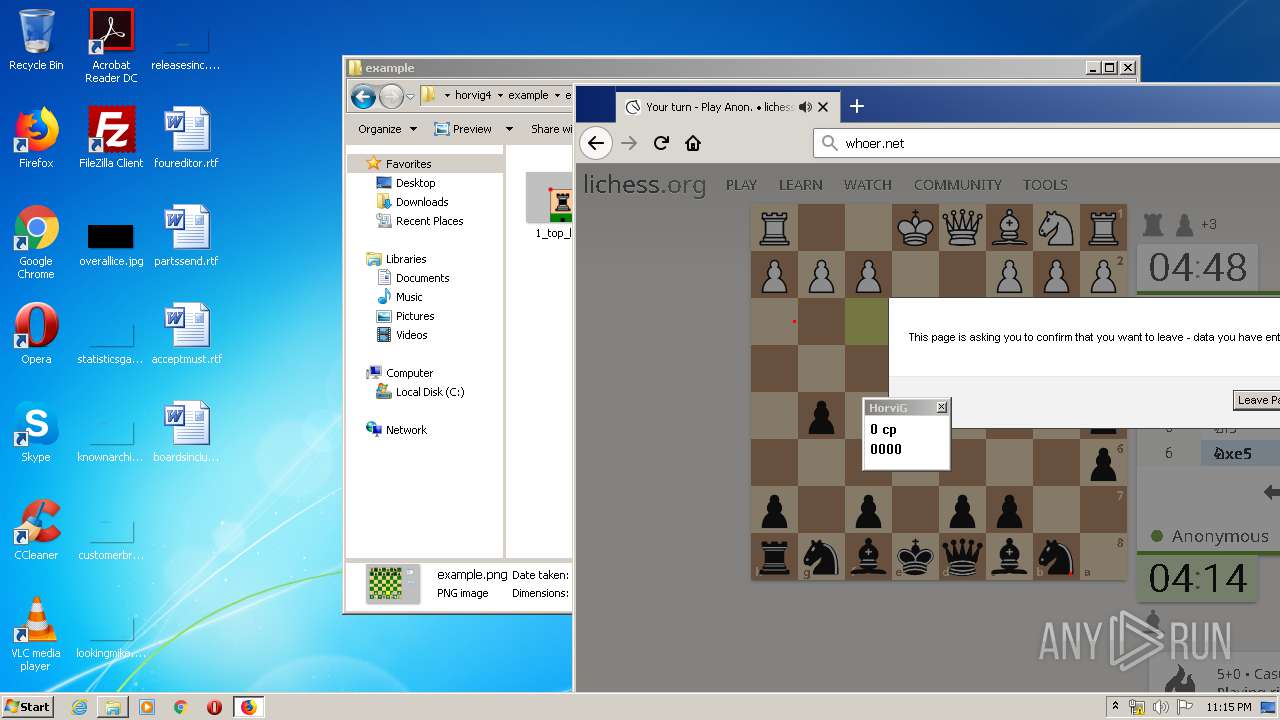1280x720 pixels.
Task: Expand the Preview options dropdown arrow
Action: pyautogui.click(x=509, y=128)
